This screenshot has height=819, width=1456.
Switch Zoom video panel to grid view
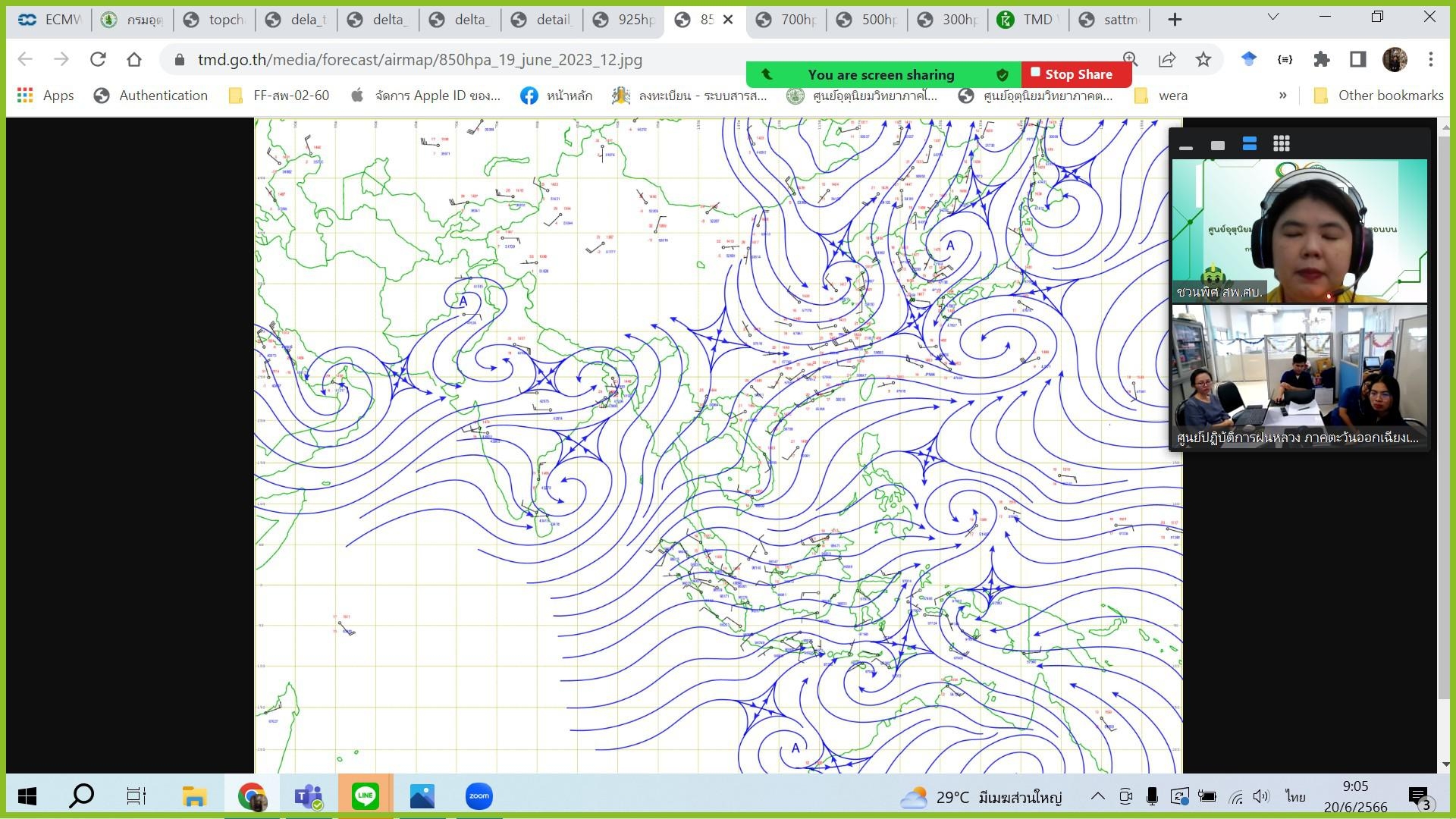[x=1281, y=144]
